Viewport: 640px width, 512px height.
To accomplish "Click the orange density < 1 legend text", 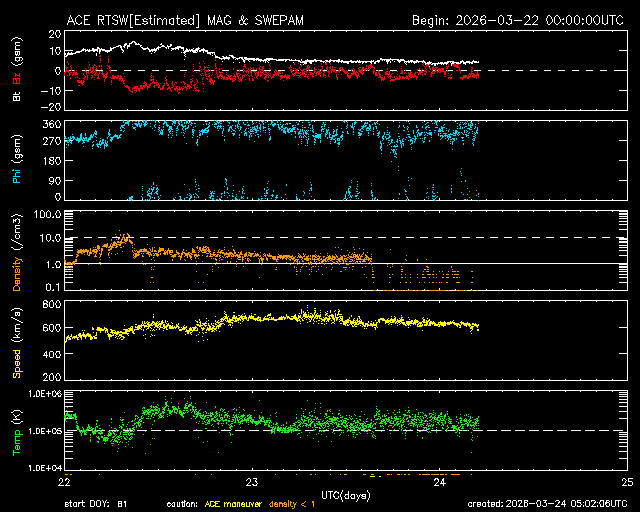I will [x=303, y=503].
